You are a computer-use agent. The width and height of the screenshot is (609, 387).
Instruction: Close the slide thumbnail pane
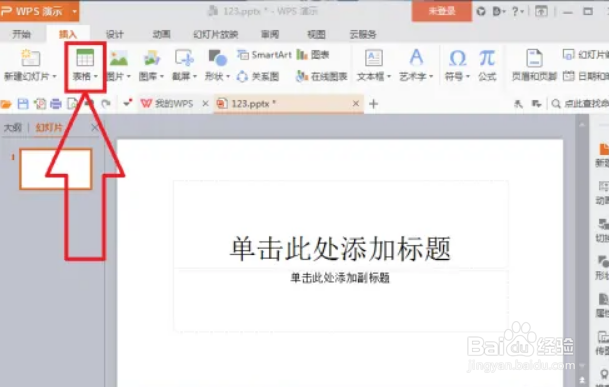coord(94,127)
